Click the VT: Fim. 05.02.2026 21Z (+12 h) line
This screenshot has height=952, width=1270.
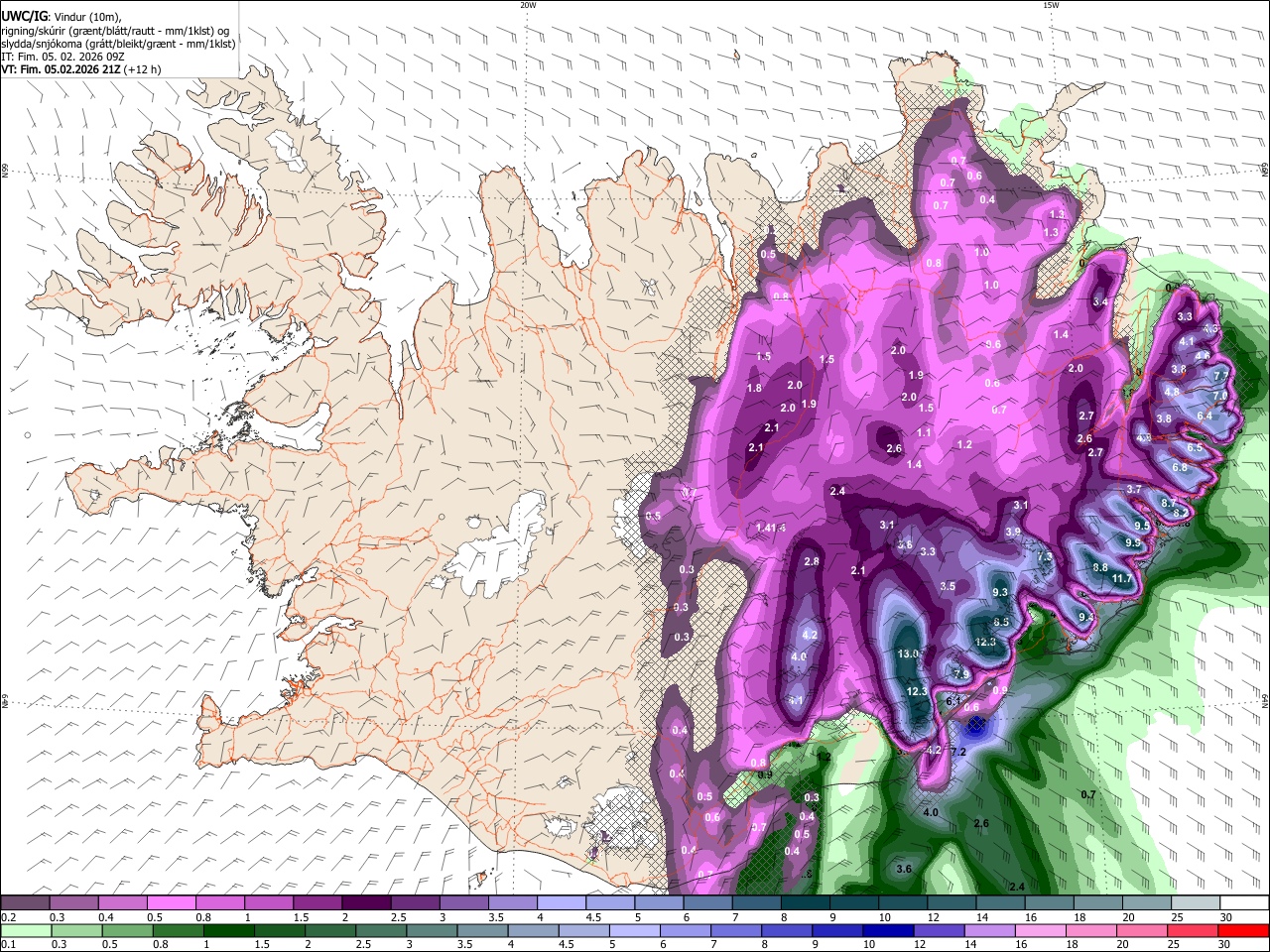pos(80,69)
